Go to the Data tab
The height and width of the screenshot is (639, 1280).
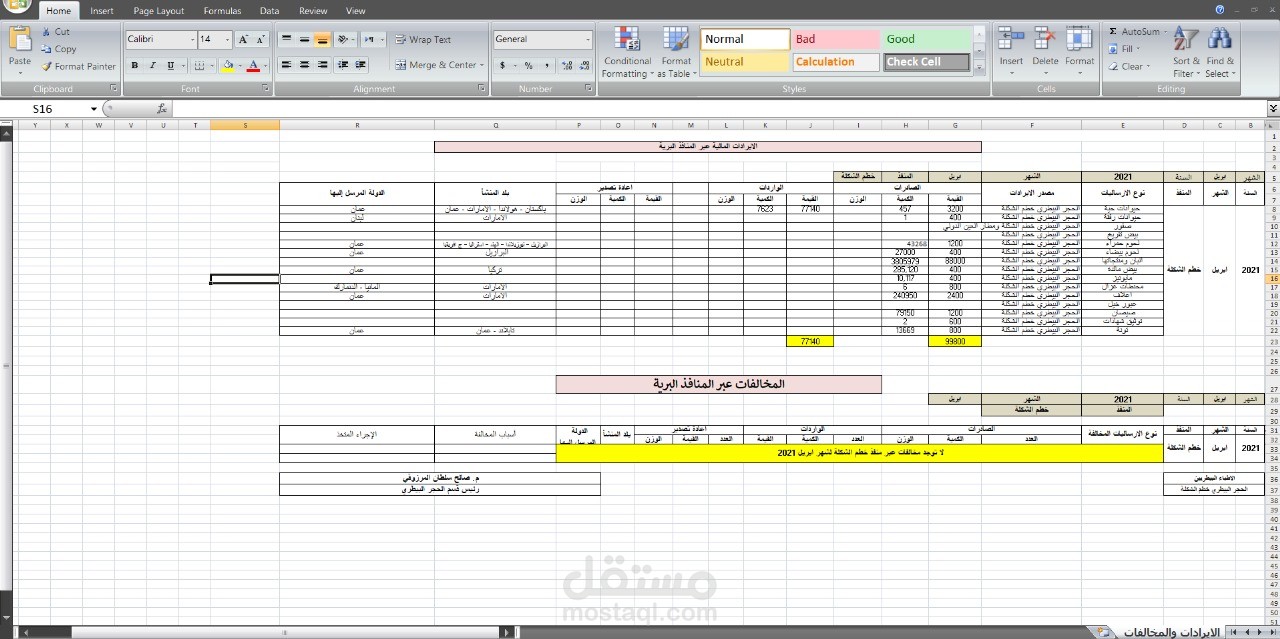coord(269,11)
